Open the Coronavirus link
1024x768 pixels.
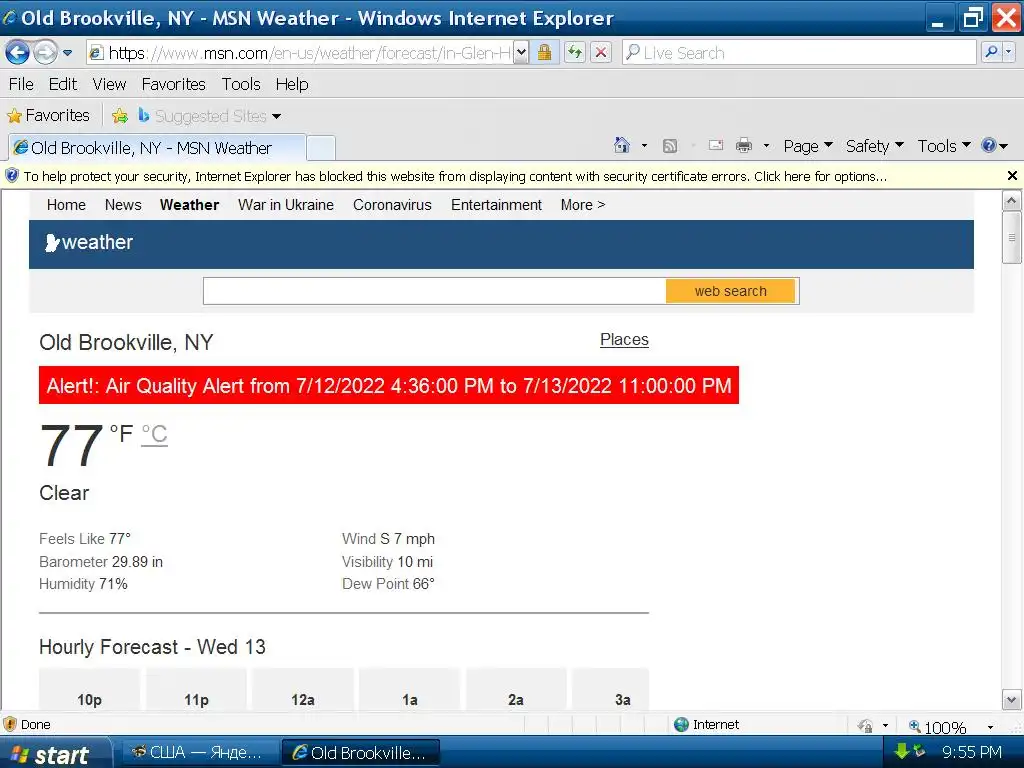(392, 205)
